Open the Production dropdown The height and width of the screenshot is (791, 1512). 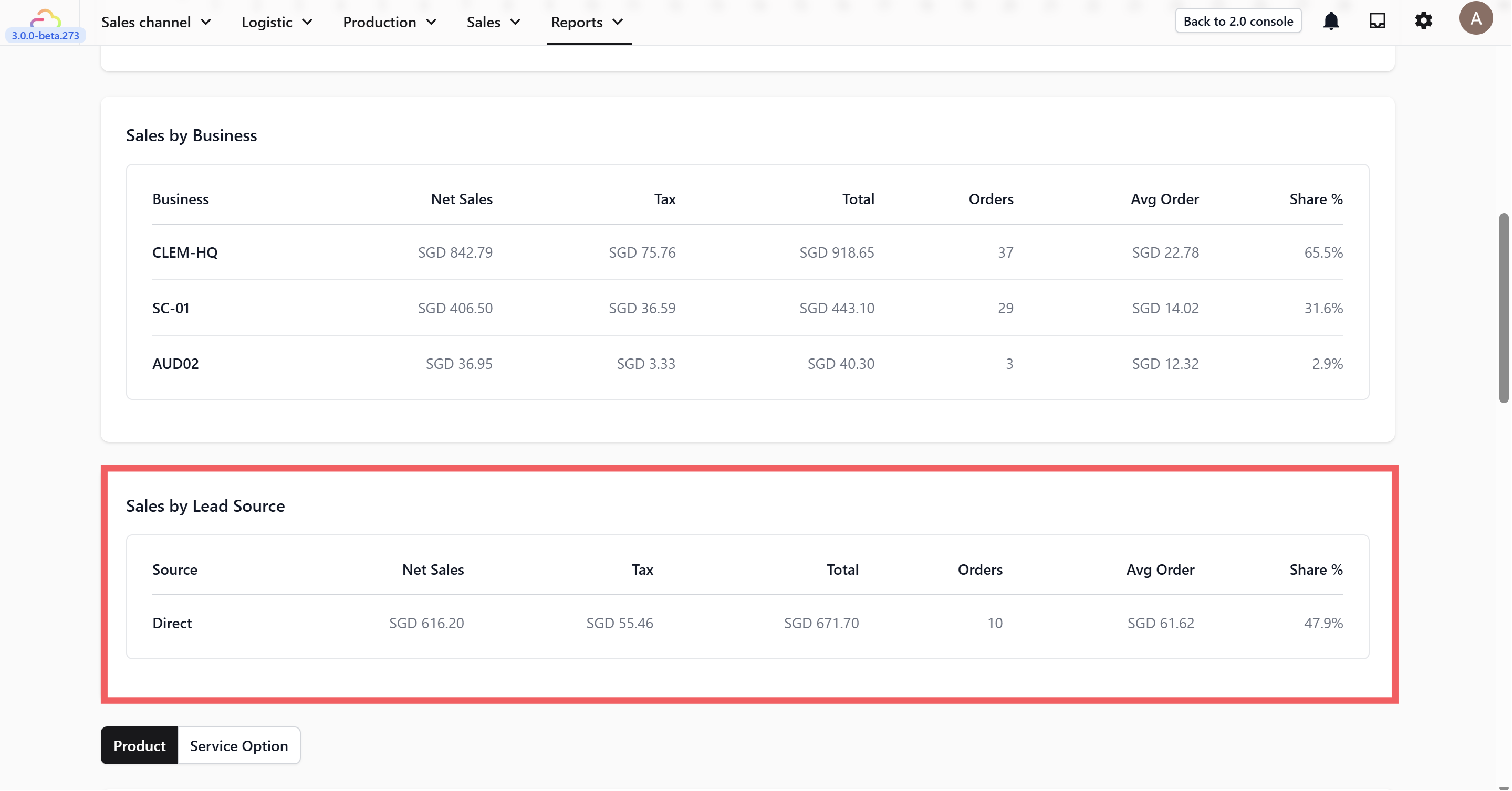390,22
